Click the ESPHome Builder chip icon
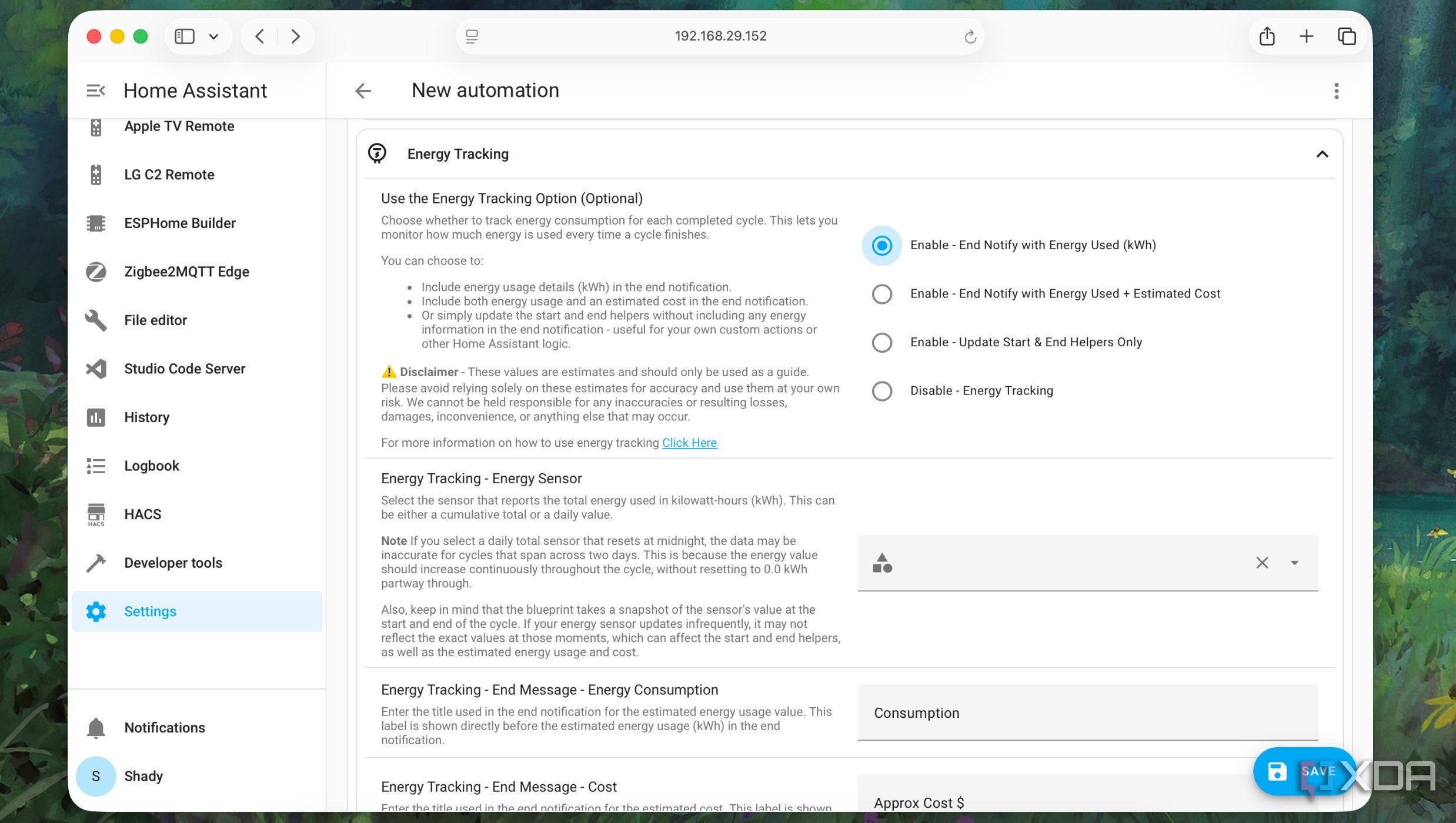1456x823 pixels. [96, 223]
